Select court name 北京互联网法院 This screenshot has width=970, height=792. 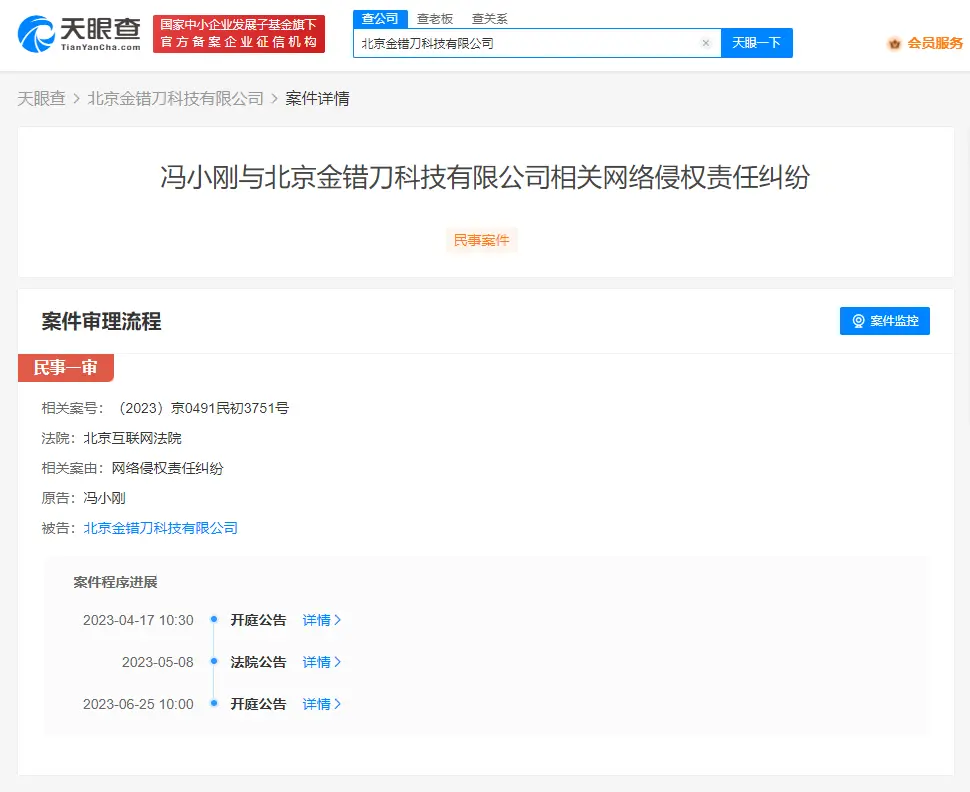point(132,438)
